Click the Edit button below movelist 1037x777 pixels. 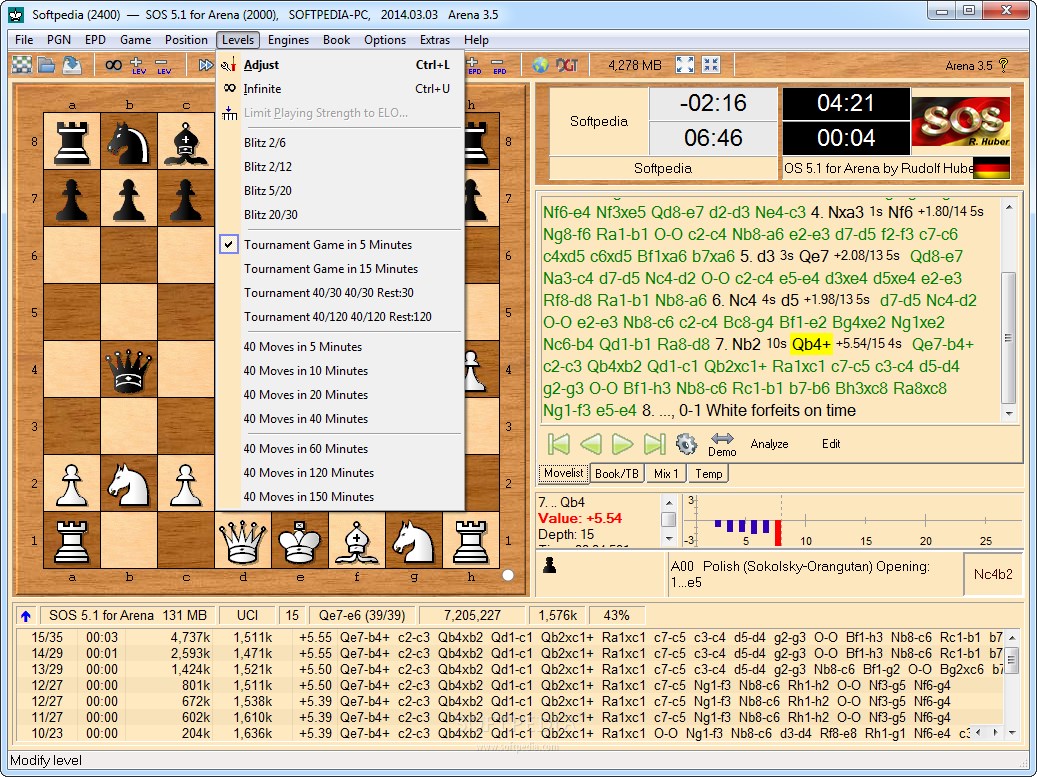coord(831,444)
